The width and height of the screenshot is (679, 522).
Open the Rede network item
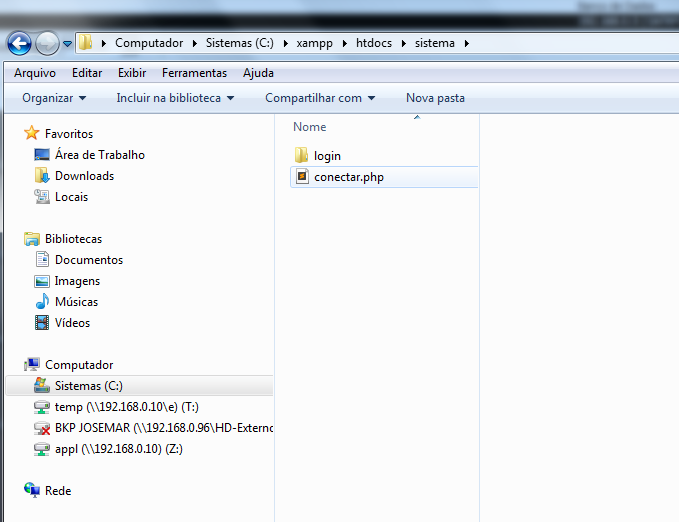pyautogui.click(x=58, y=490)
